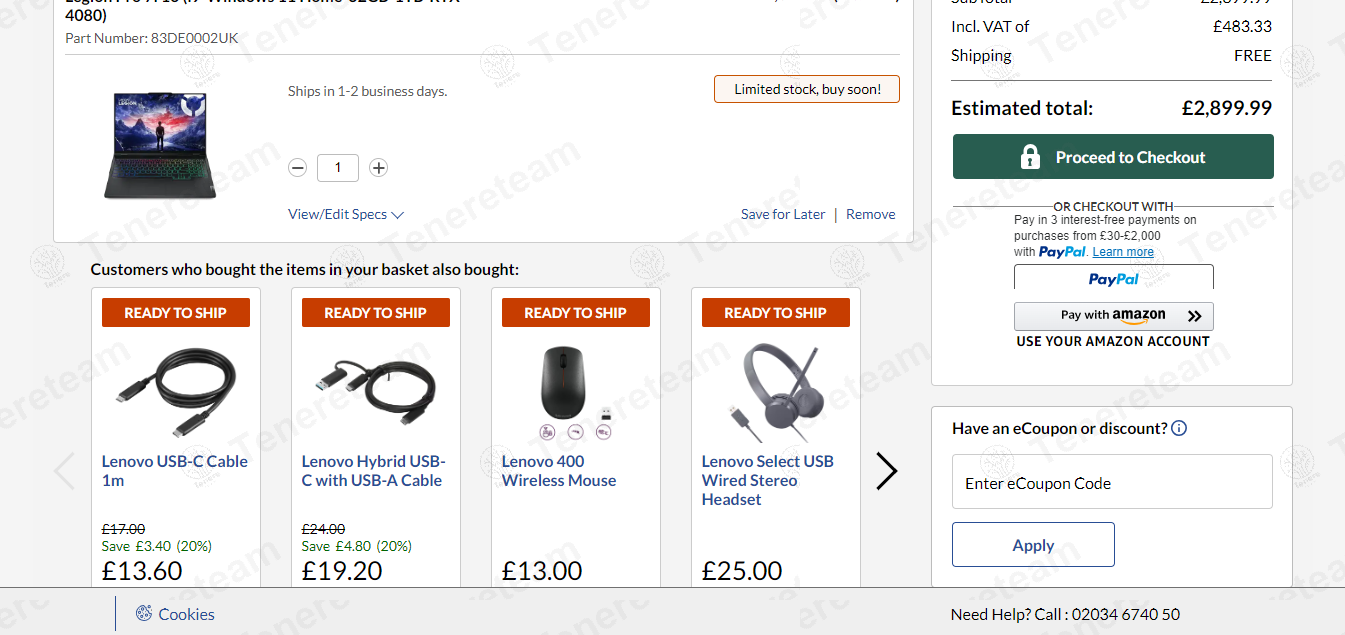Click the Pay with Amazon button
Viewport: 1345px width, 635px height.
(x=1113, y=316)
